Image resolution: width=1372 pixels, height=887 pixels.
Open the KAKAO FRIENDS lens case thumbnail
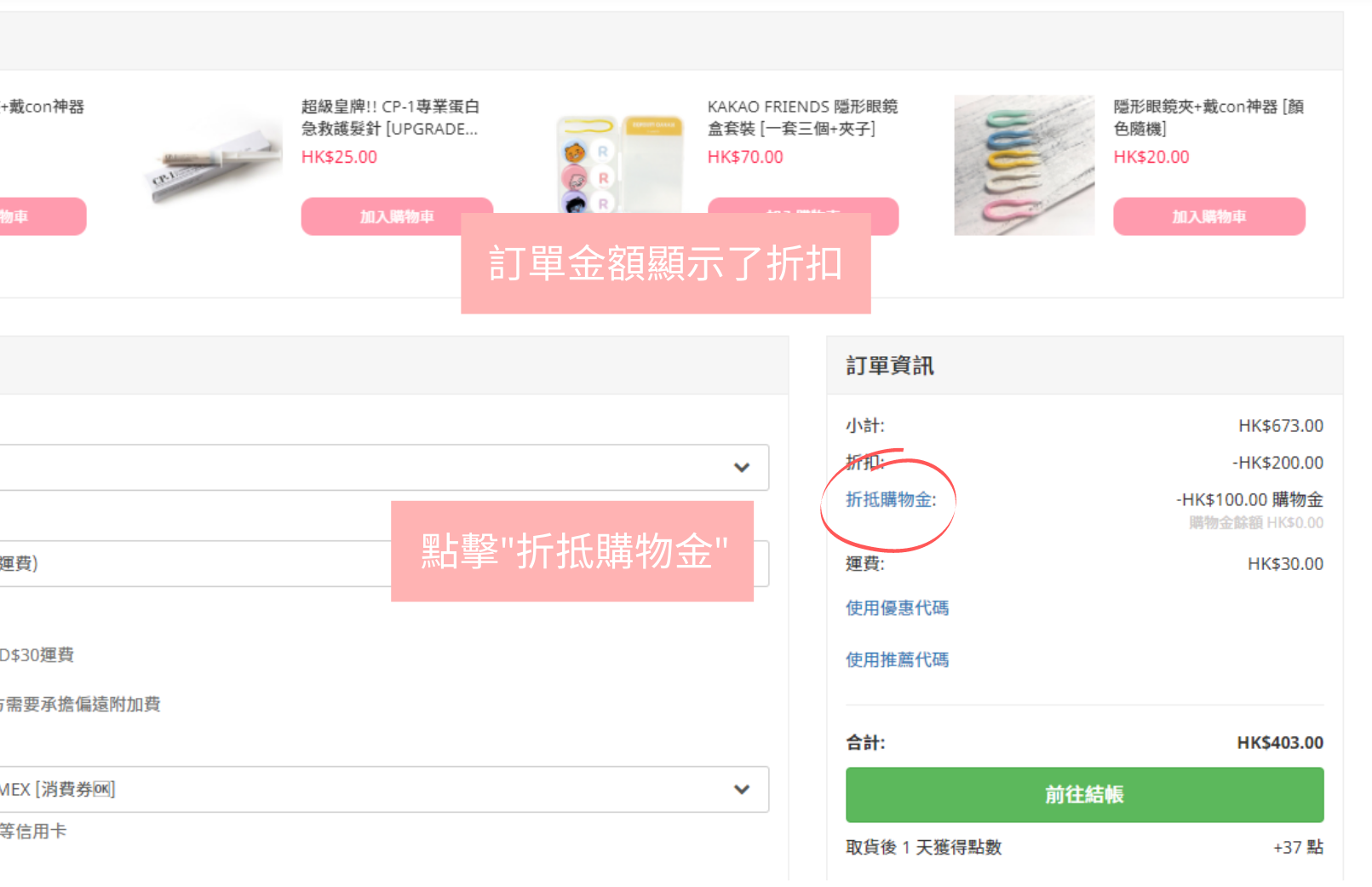pyautogui.click(x=619, y=162)
